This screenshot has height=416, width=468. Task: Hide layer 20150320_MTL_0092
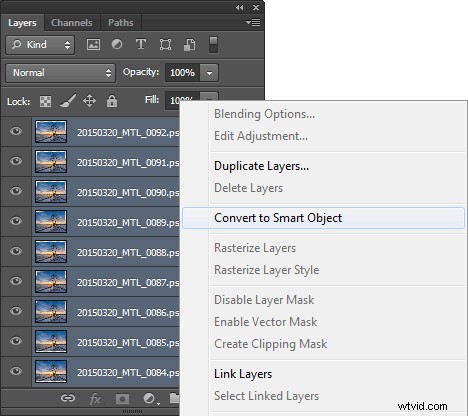(x=16, y=131)
